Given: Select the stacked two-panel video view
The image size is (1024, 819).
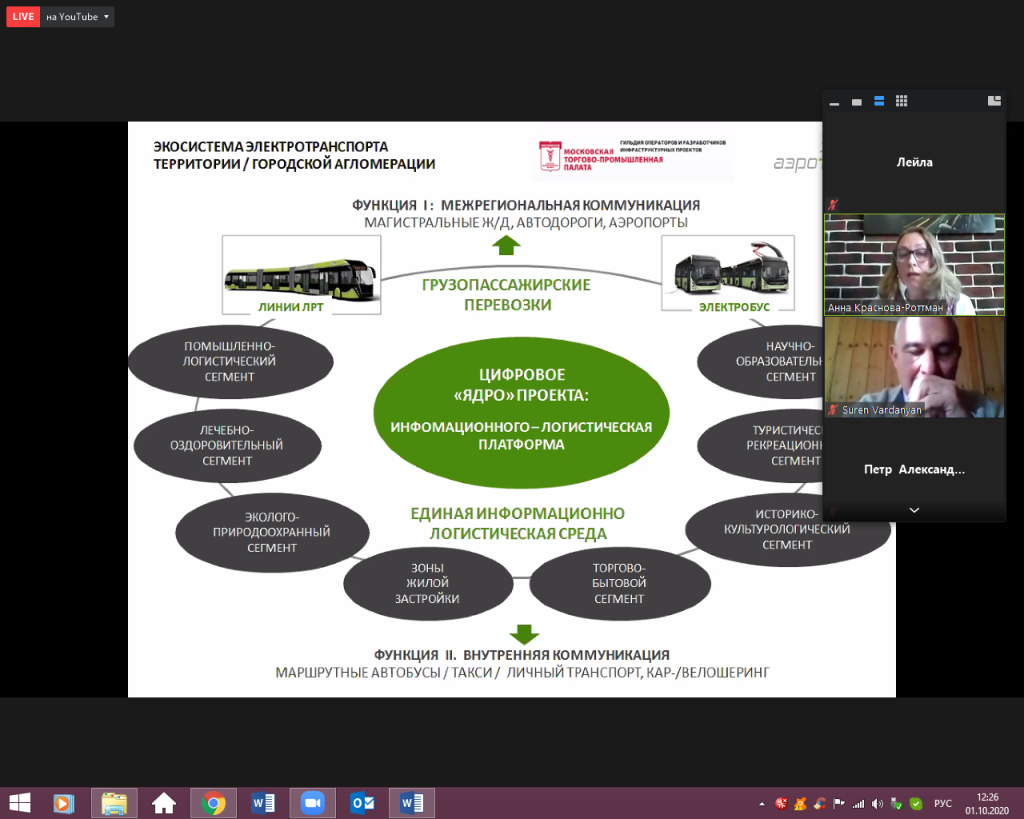Looking at the screenshot, I should [879, 101].
